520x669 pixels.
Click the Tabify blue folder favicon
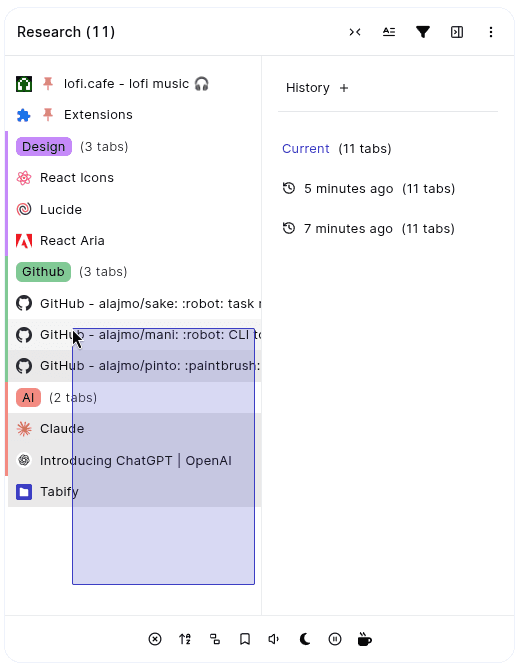click(x=24, y=492)
